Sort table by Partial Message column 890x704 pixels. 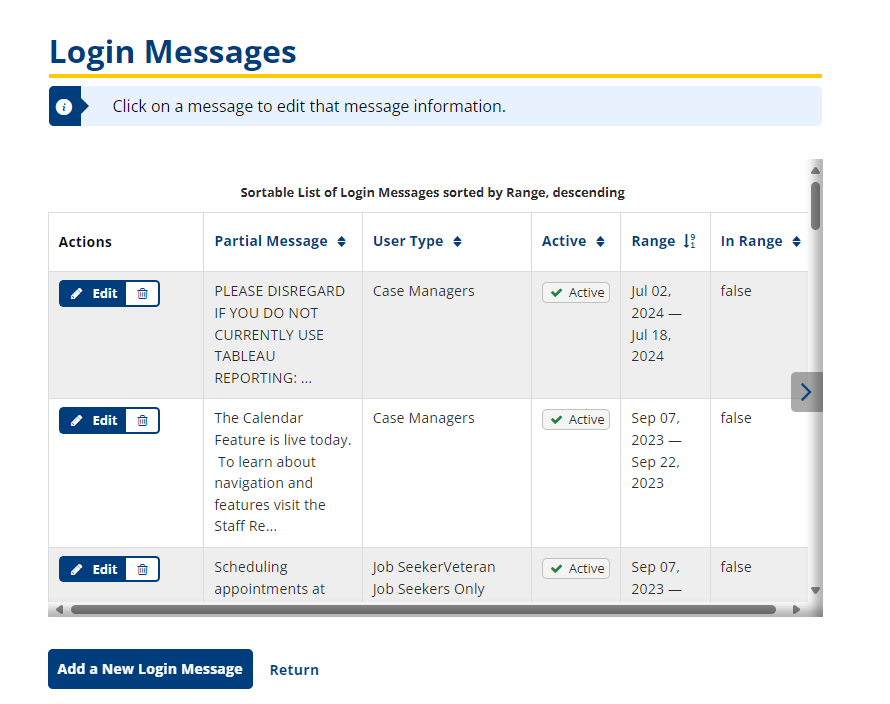point(280,241)
